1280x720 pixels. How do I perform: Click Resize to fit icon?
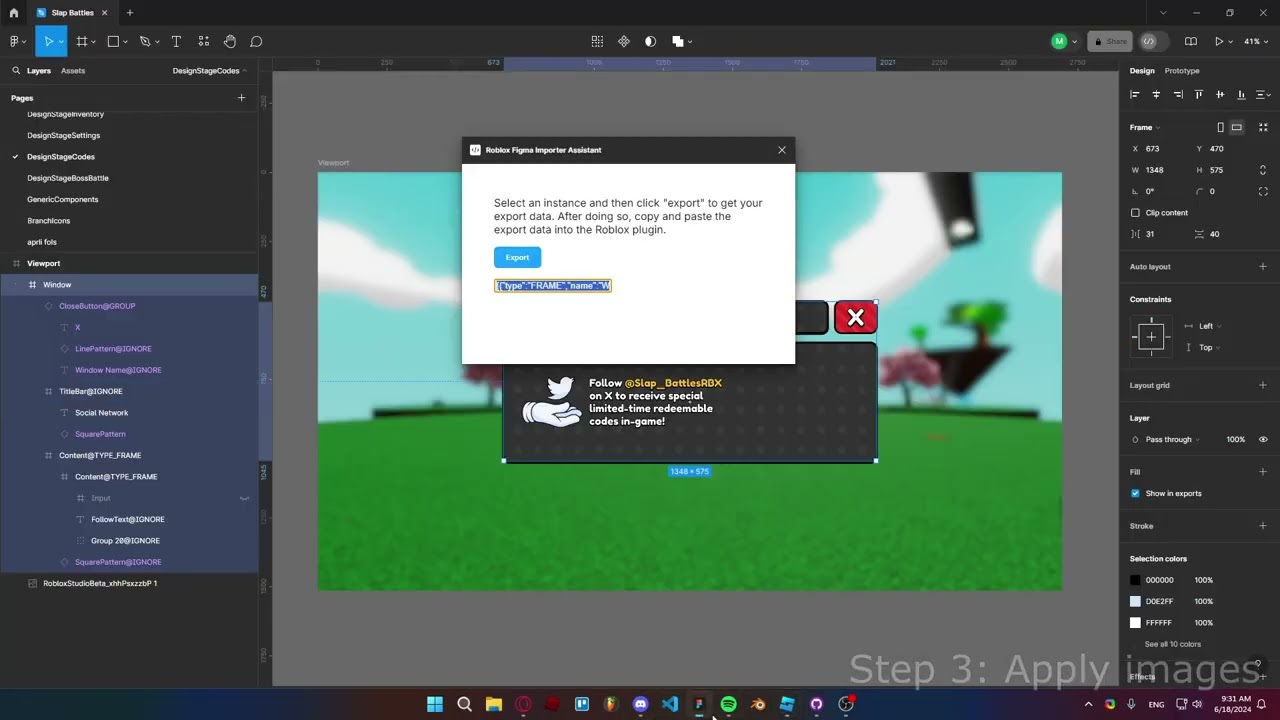(1263, 128)
